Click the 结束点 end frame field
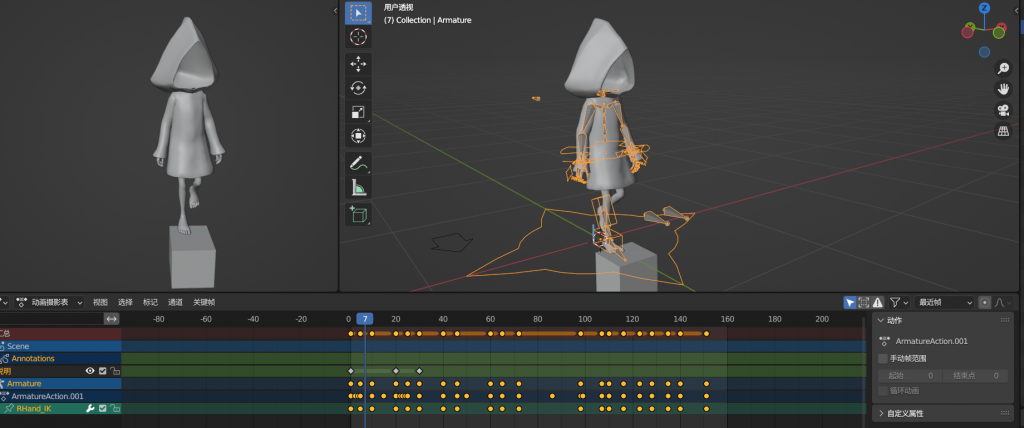The image size is (1024, 428). point(975,376)
